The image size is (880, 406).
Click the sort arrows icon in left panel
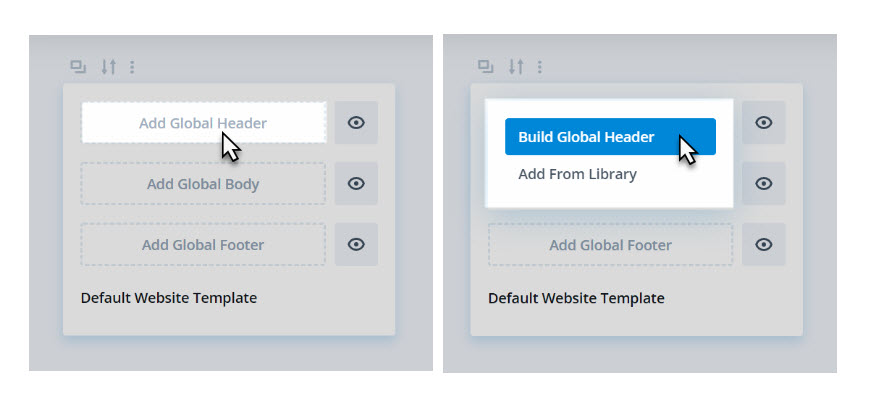point(108,67)
